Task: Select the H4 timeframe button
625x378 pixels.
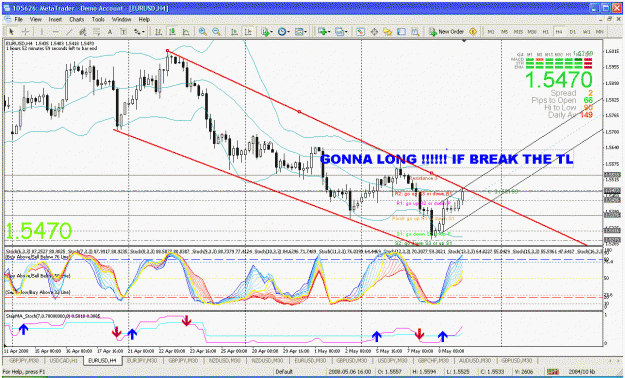Action: tap(559, 32)
